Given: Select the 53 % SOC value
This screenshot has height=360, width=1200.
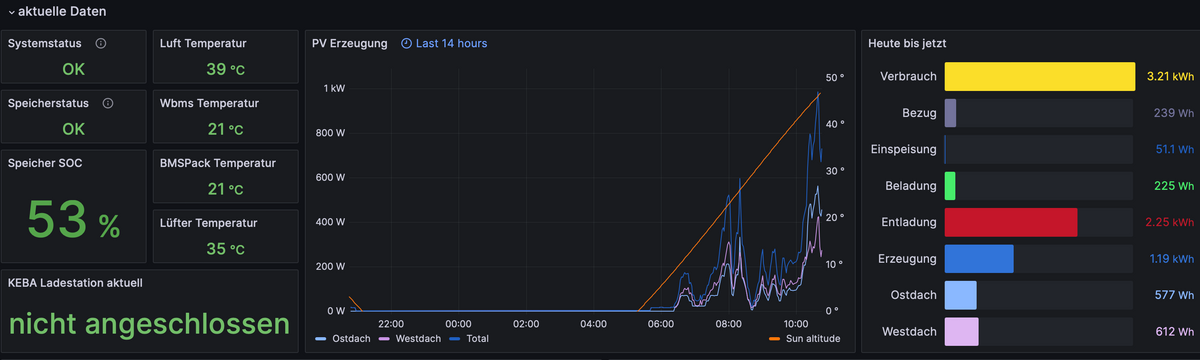Looking at the screenshot, I should tap(74, 219).
